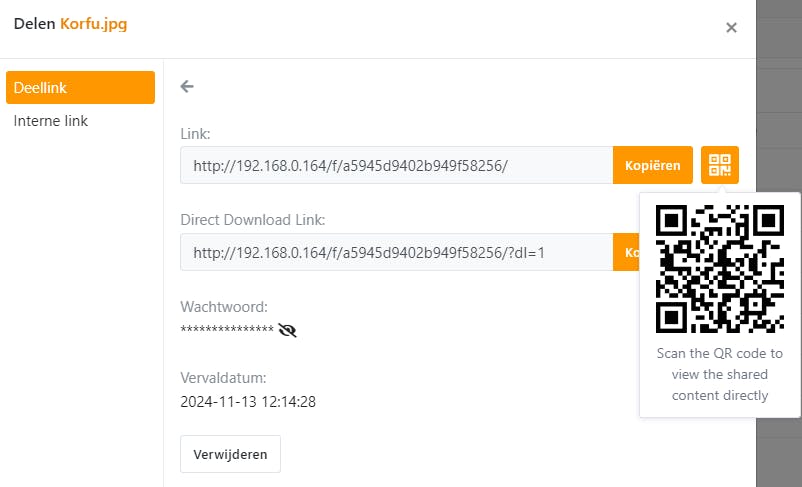This screenshot has width=802, height=487.
Task: Copy the Direct Download Link
Action: pos(627,252)
